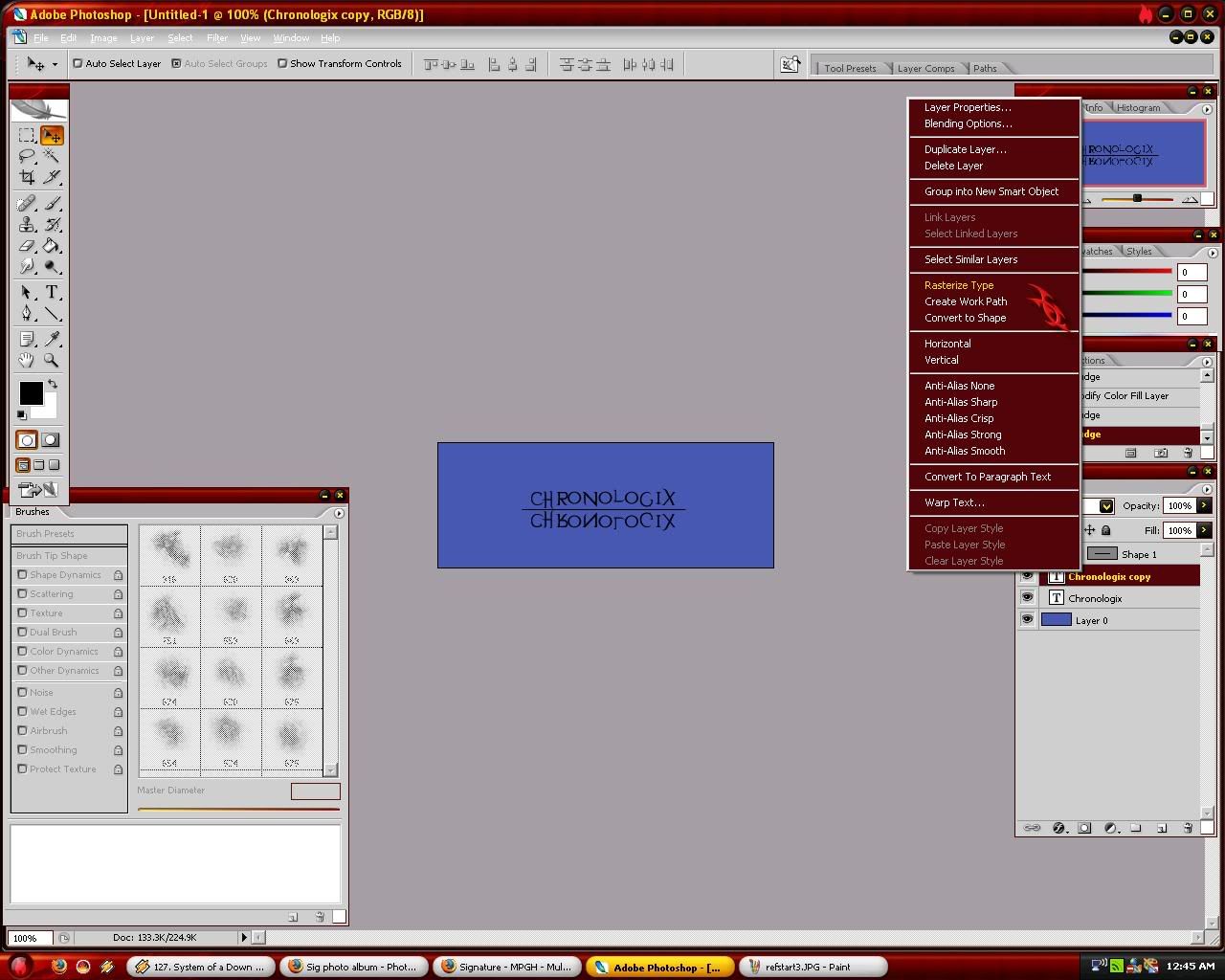
Task: Select the Path Selection tool
Action: click(x=27, y=293)
